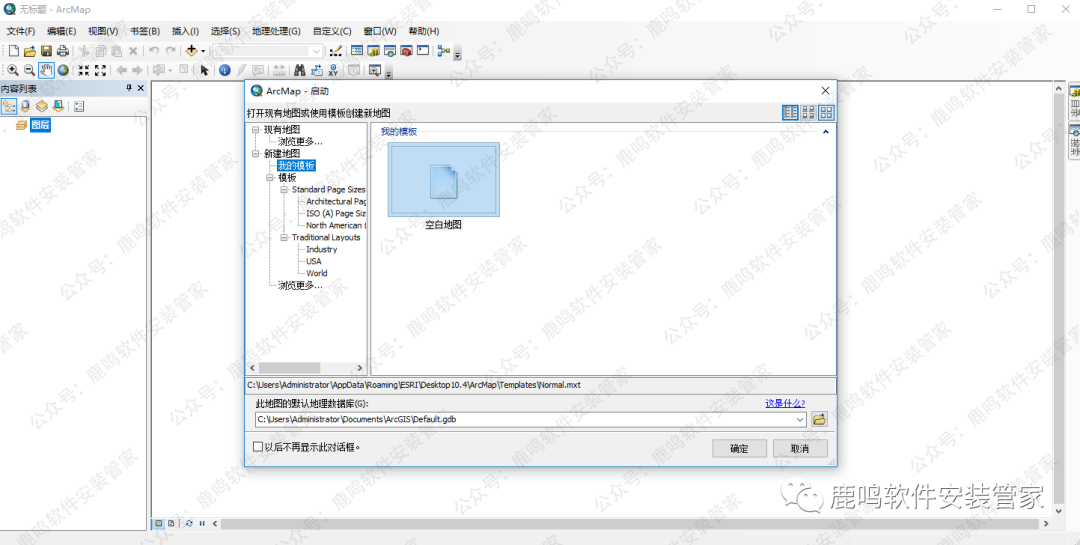The height and width of the screenshot is (545, 1080).
Task: Open the Editor toolbar icon
Action: [335, 51]
